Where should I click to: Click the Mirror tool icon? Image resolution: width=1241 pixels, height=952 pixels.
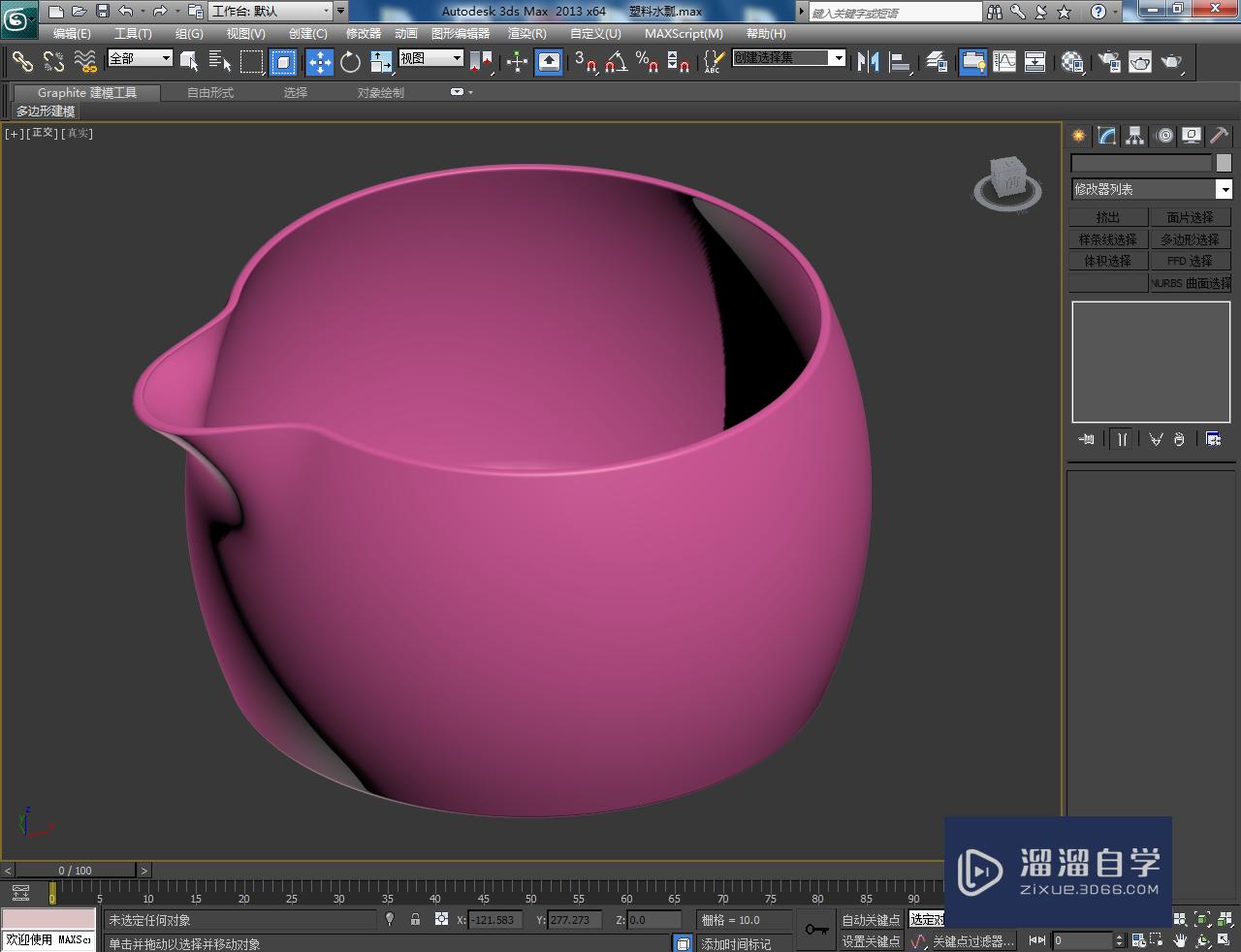pos(869,62)
